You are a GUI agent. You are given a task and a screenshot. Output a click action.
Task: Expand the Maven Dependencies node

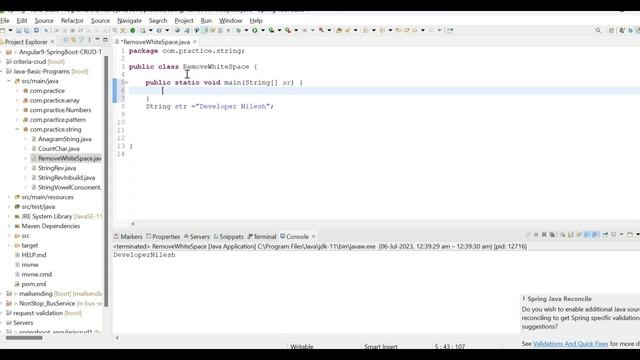pos(9,226)
